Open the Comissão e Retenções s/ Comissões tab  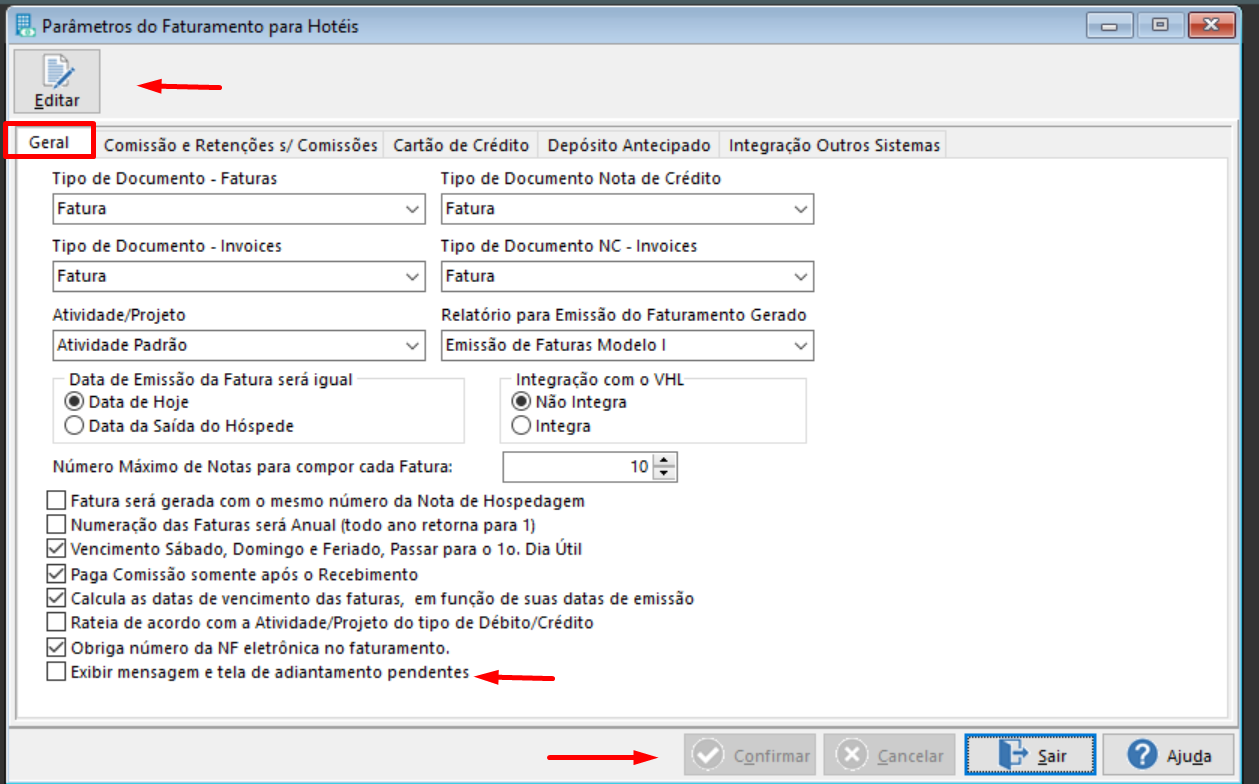pyautogui.click(x=241, y=145)
